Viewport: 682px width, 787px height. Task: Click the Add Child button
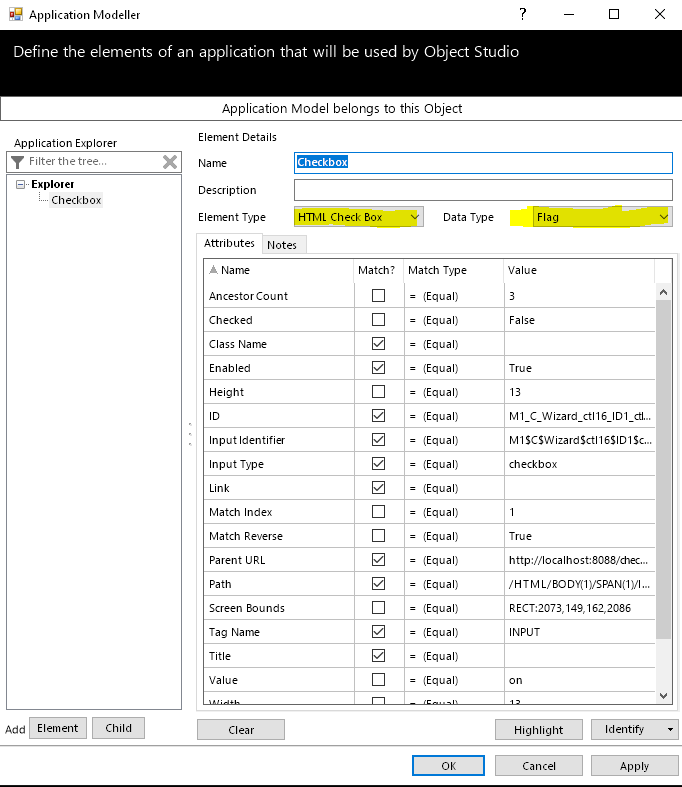[118, 728]
